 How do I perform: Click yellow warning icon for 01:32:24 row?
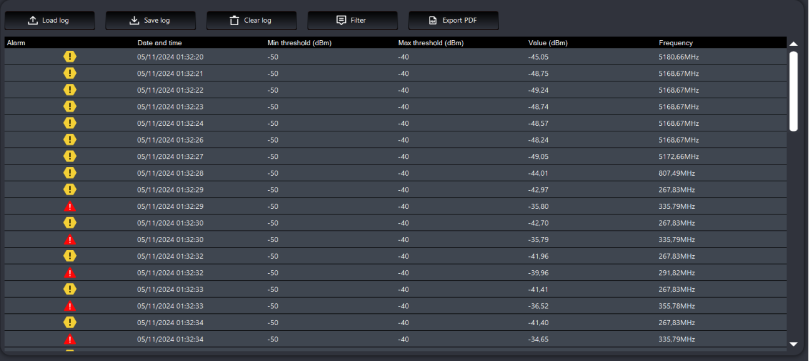click(70, 123)
